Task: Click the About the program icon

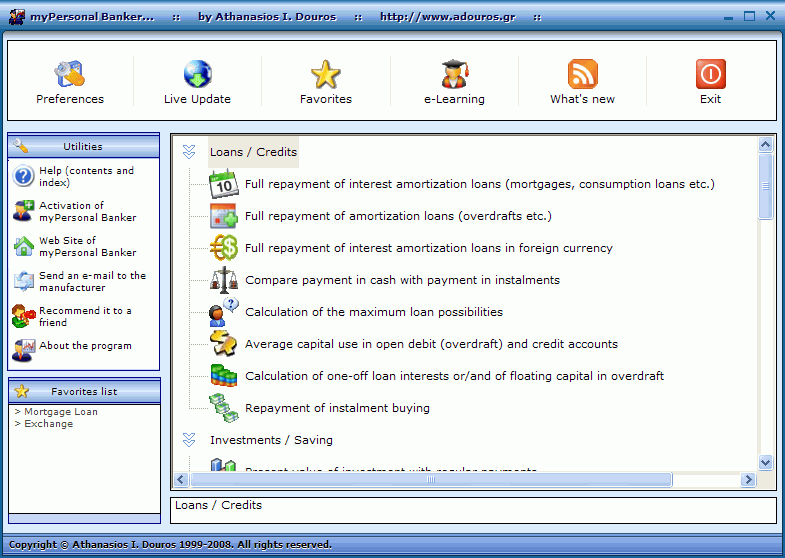Action: click(x=23, y=350)
